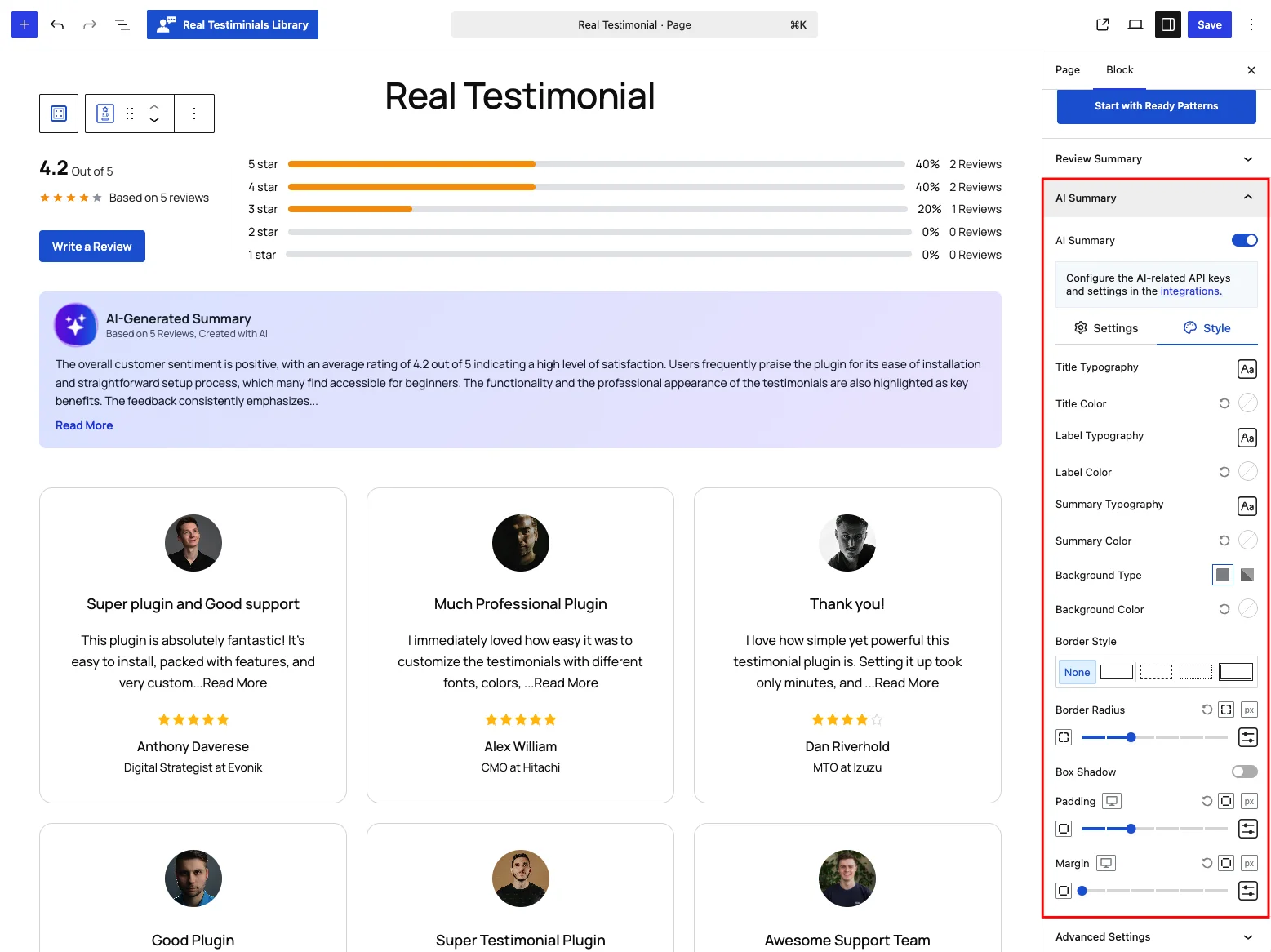Pick a Title Color swatch
Image resolution: width=1271 pixels, height=952 pixels.
click(x=1248, y=403)
